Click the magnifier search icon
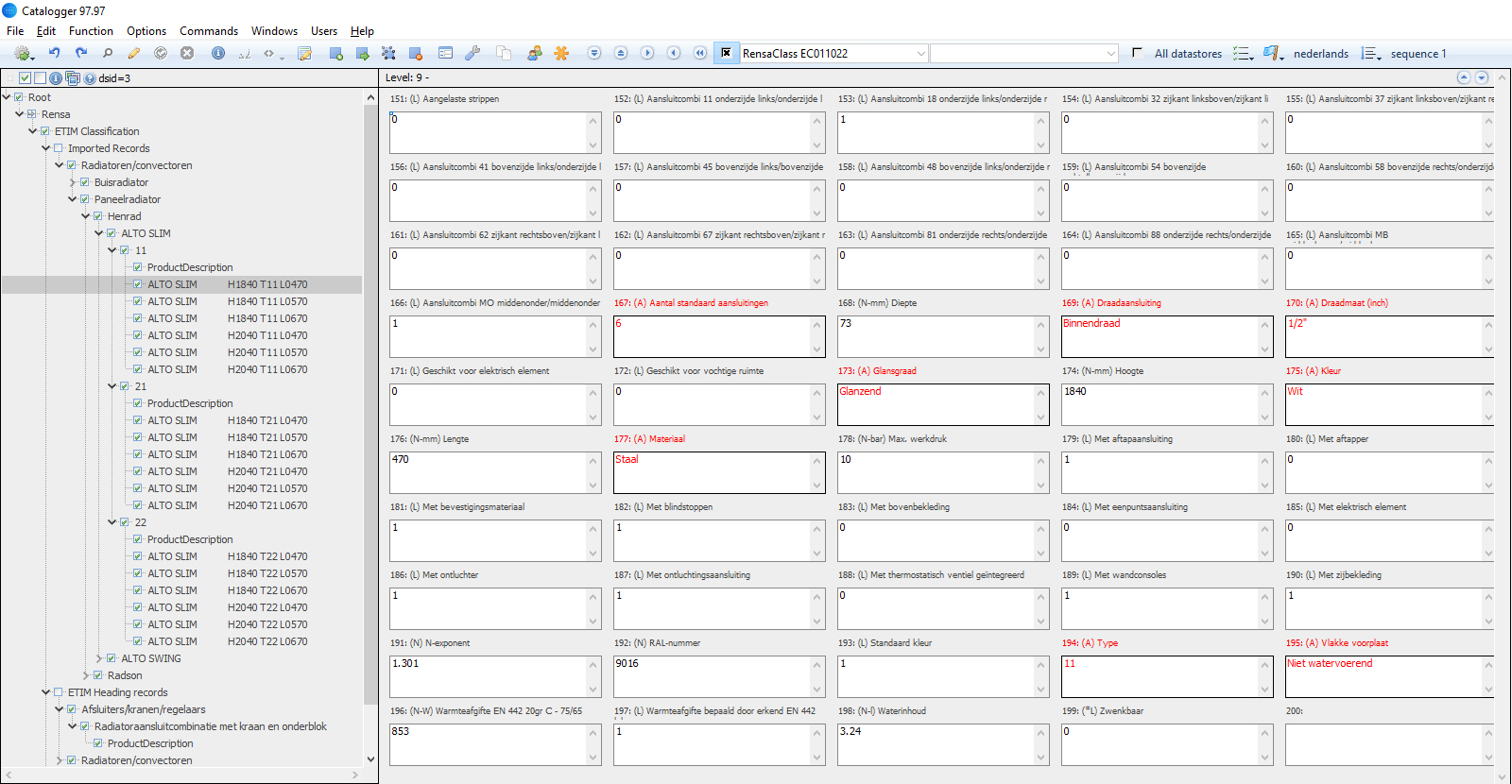The width and height of the screenshot is (1512, 784). [108, 54]
